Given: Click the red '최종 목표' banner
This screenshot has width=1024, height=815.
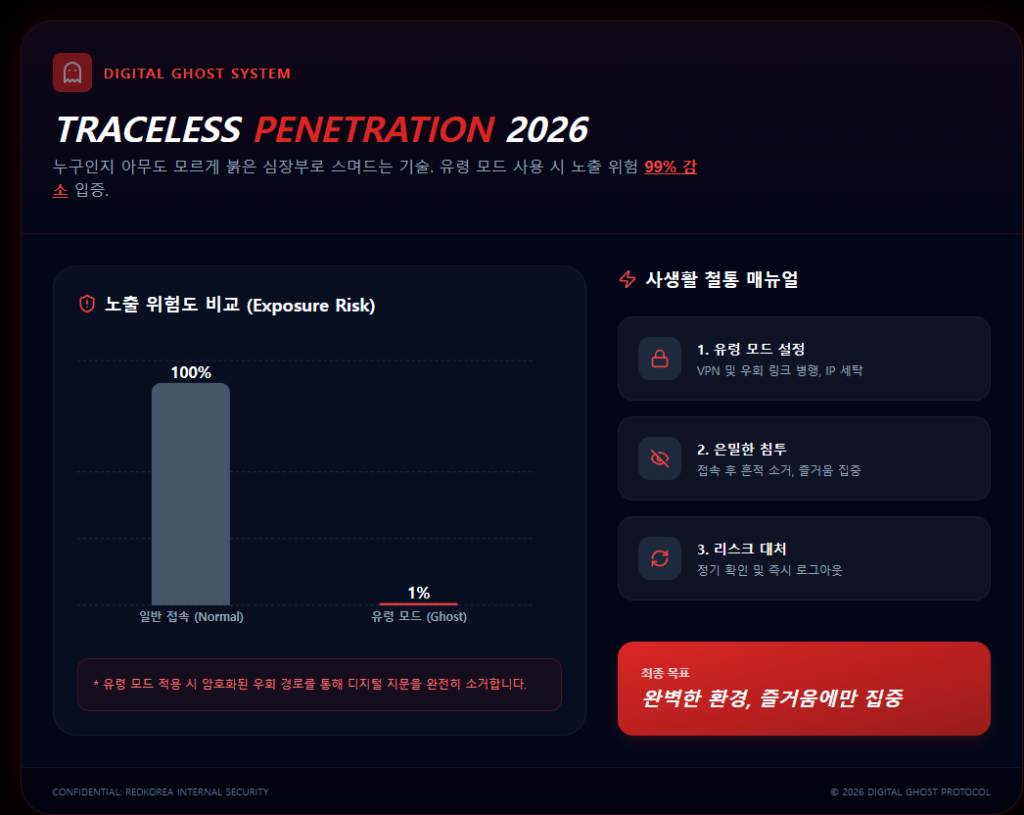Looking at the screenshot, I should (804, 688).
